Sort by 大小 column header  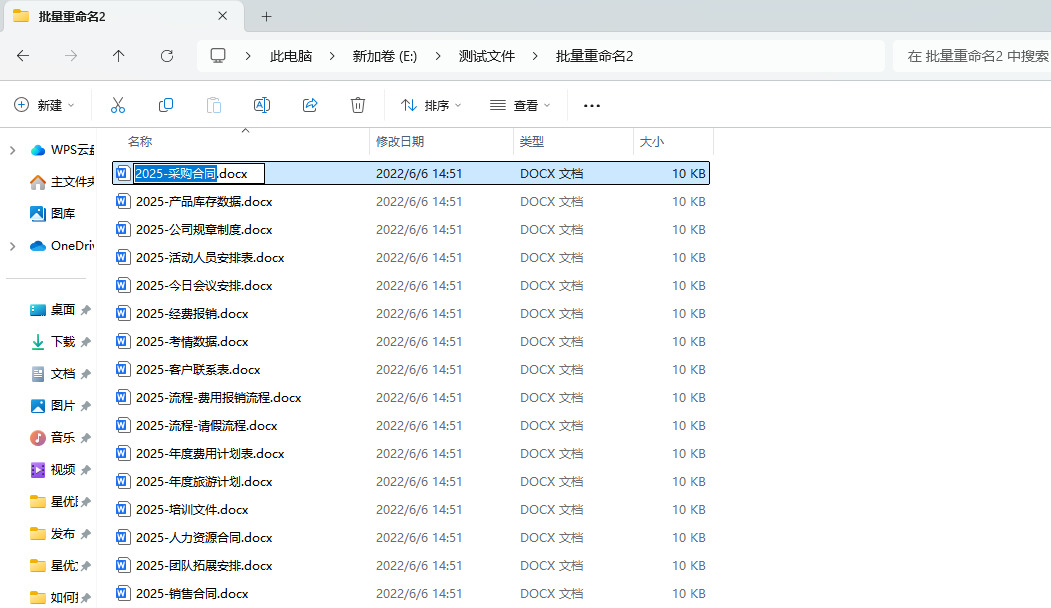click(x=652, y=141)
